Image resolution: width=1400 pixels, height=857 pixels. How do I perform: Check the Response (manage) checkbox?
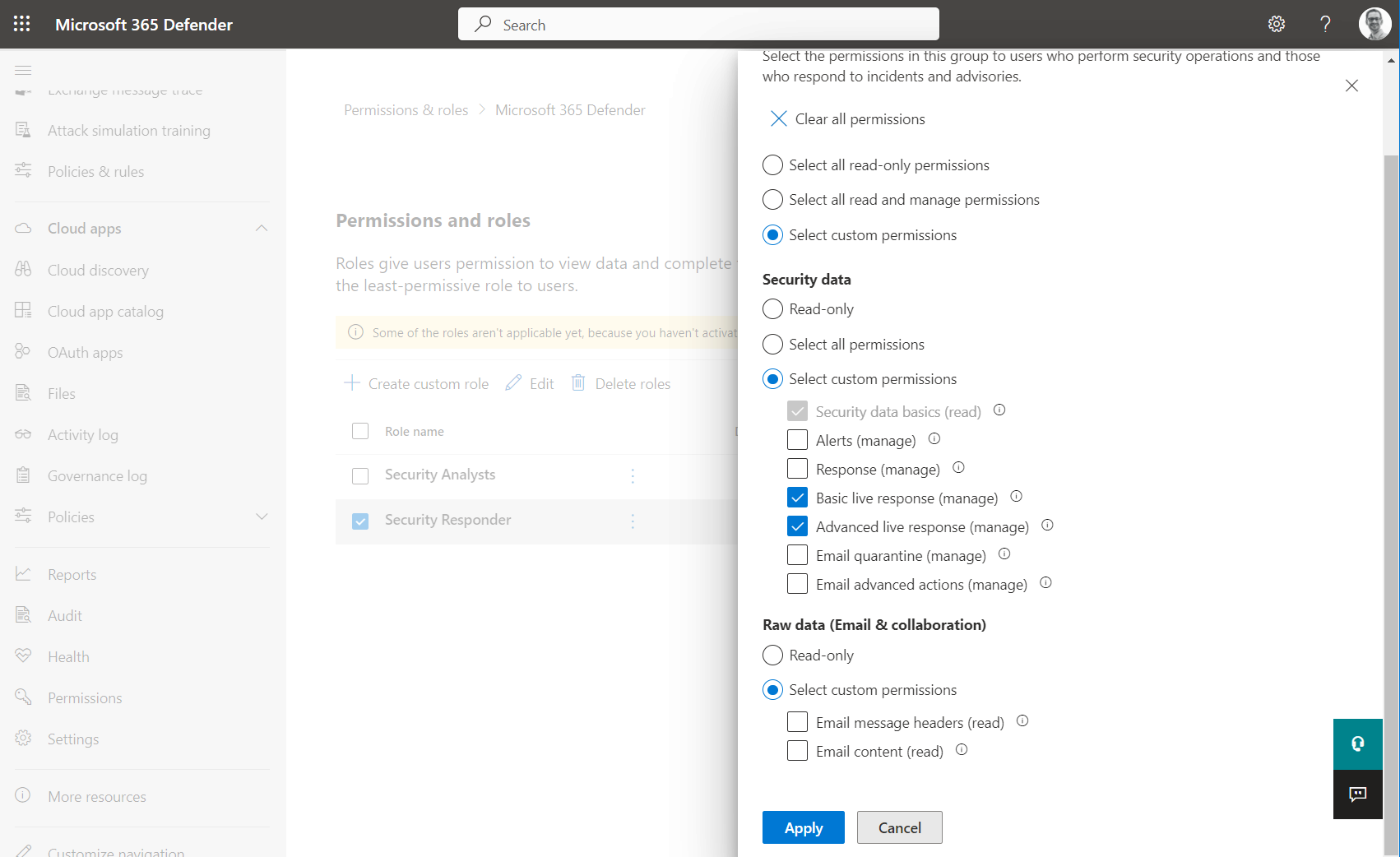797,469
